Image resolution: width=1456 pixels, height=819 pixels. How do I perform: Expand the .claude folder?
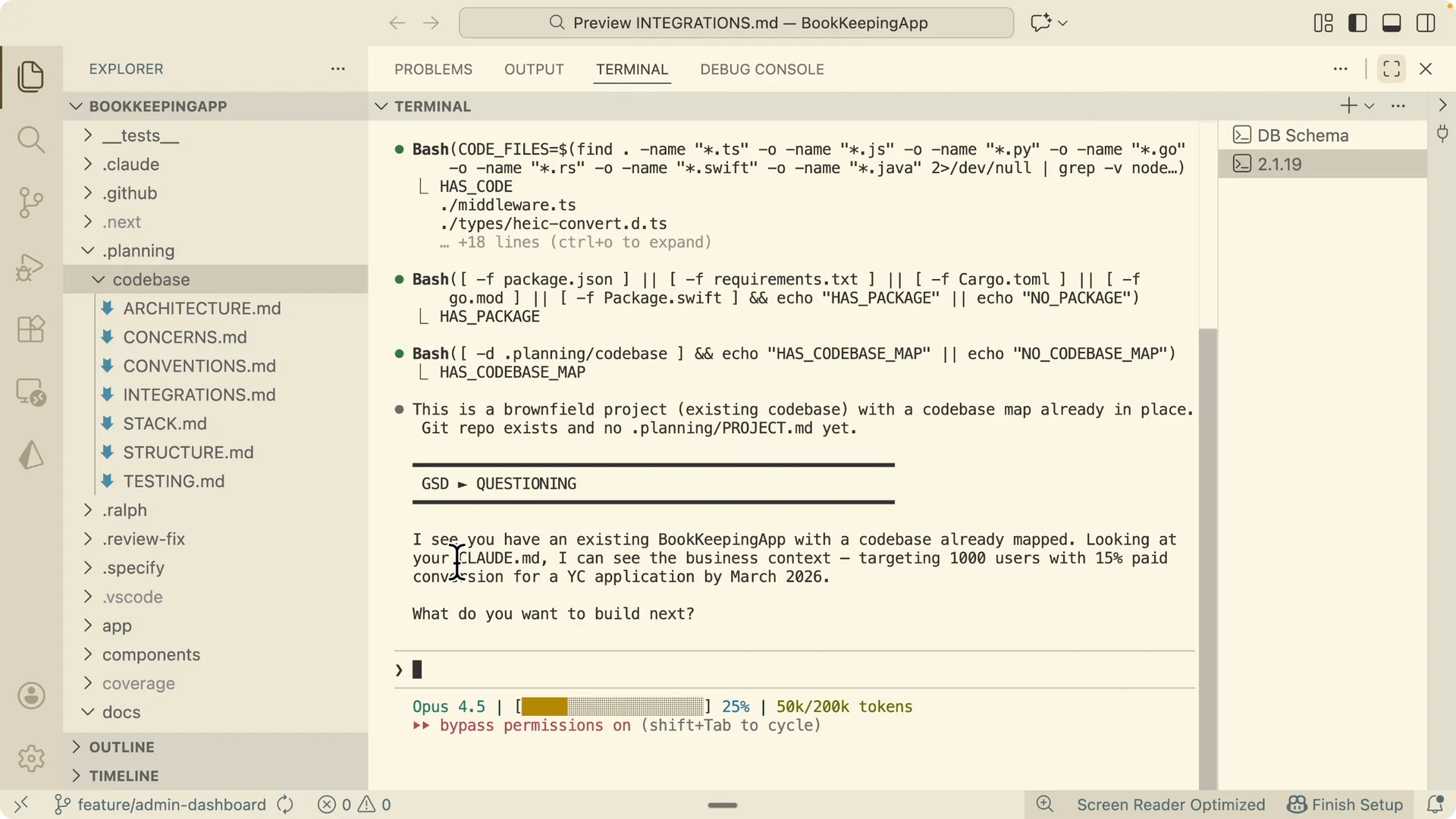(x=215, y=165)
